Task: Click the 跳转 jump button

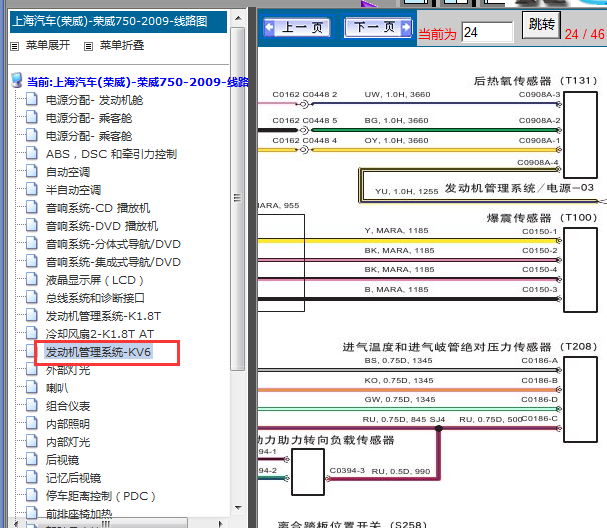Action: point(541,25)
